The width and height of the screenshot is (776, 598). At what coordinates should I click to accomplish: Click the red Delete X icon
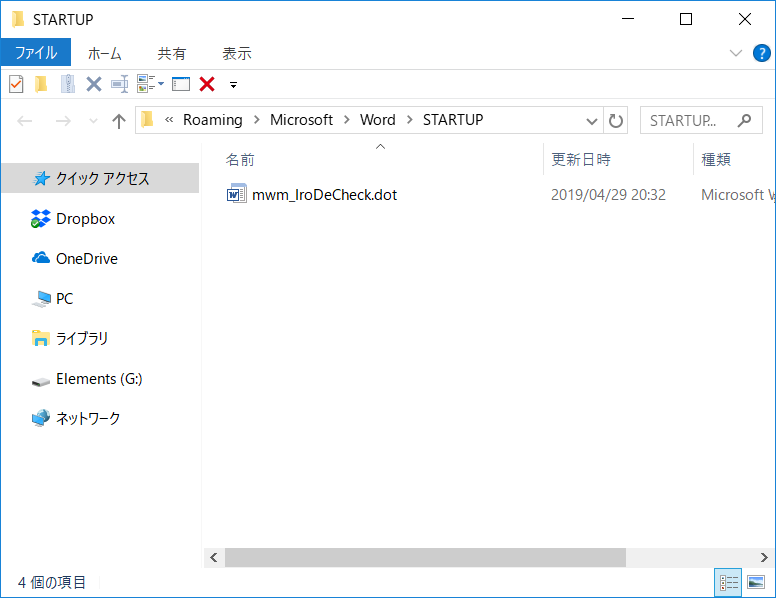(207, 84)
